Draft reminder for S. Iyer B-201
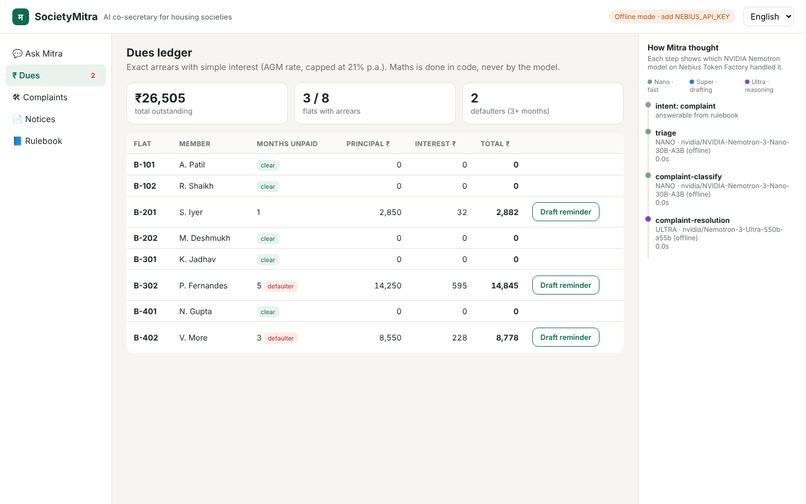This screenshot has width=806, height=504. click(565, 212)
